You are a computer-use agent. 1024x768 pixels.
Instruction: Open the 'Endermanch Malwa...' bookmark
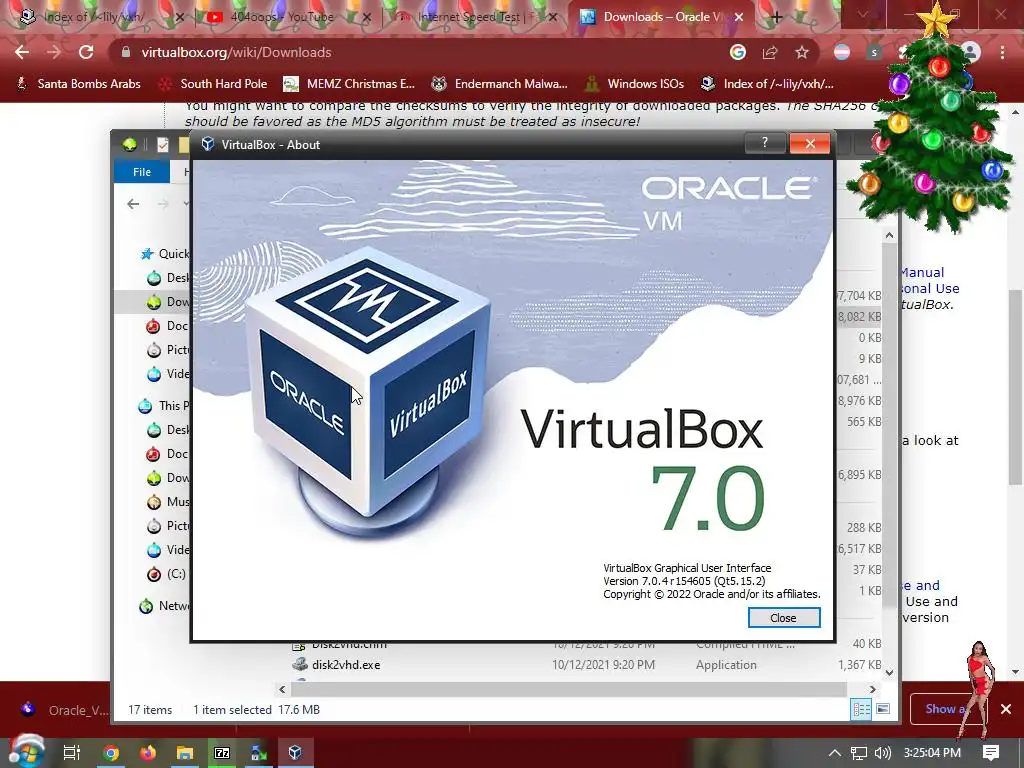point(500,84)
